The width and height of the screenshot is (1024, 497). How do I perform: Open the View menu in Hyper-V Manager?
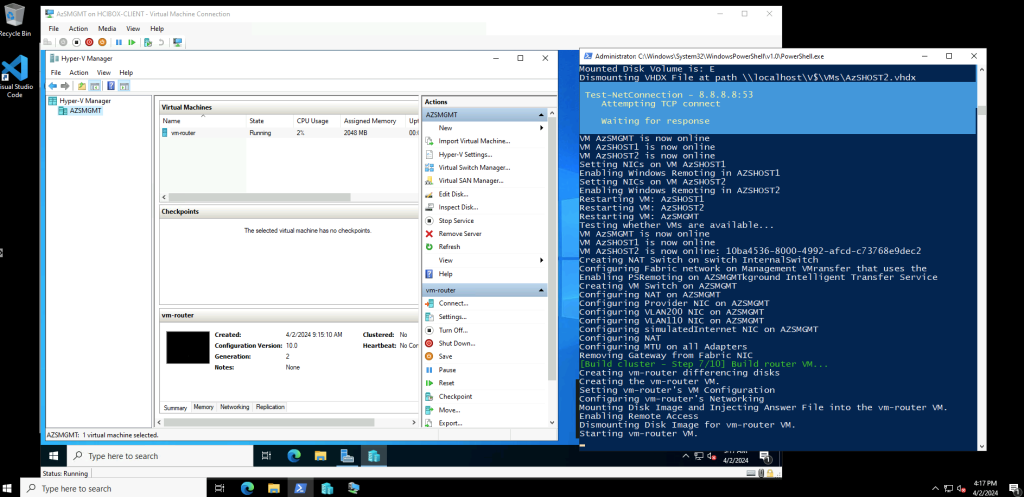pos(104,72)
